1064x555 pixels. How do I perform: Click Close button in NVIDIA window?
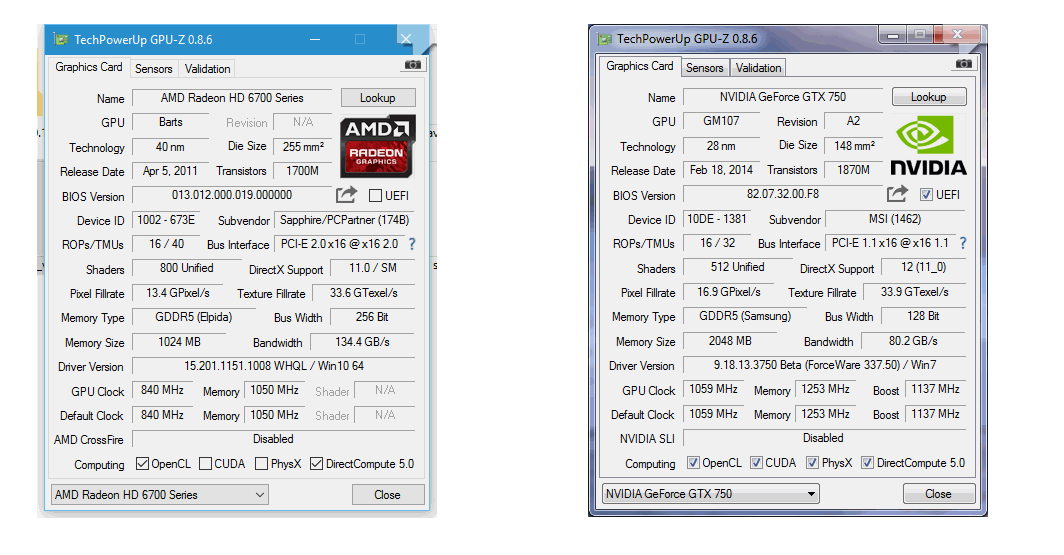[x=939, y=493]
